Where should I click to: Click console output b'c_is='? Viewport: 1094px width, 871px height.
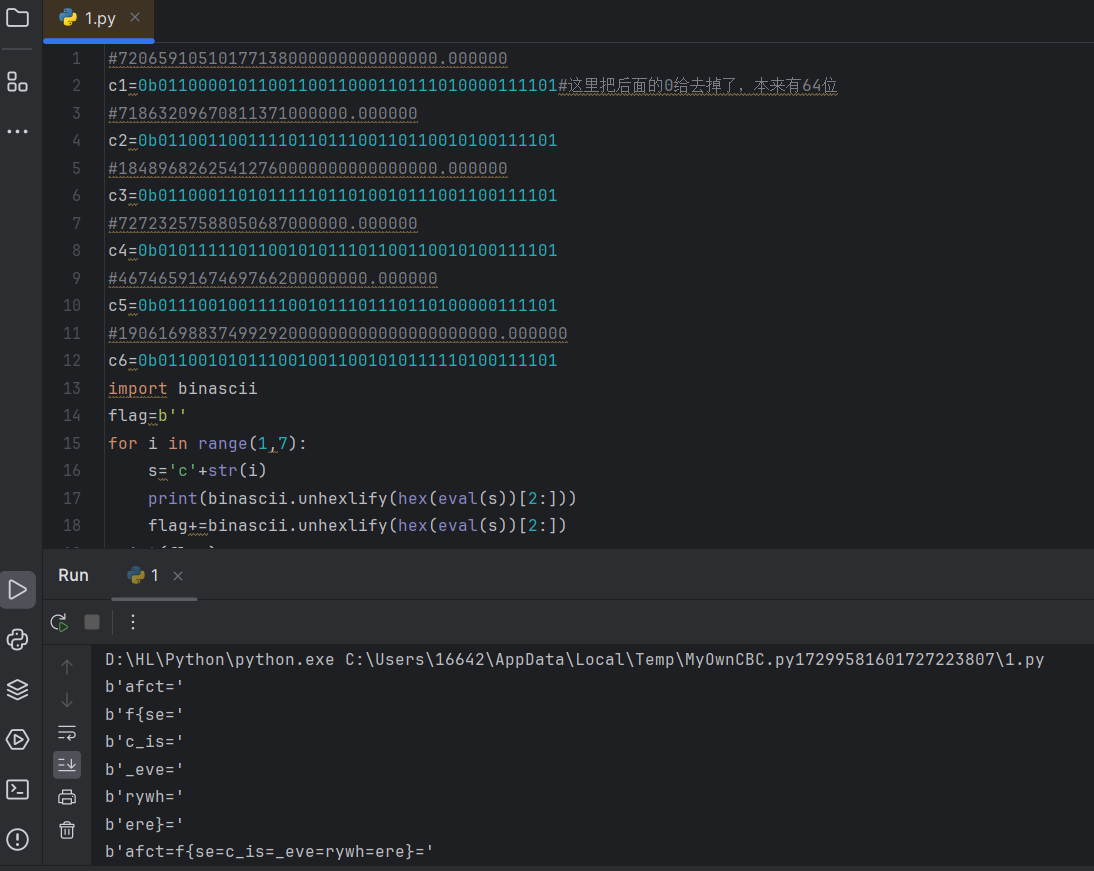click(144, 741)
